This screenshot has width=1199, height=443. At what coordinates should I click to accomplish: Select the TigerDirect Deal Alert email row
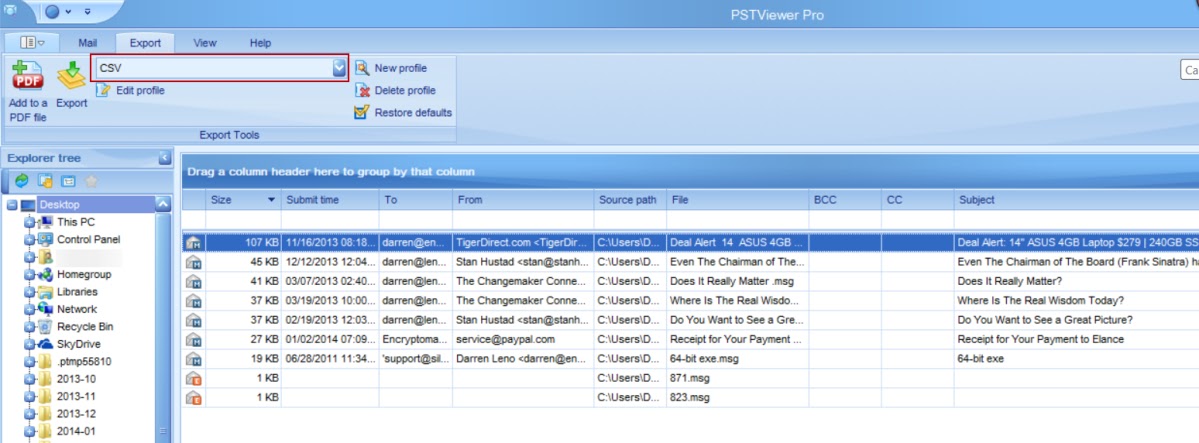tap(690, 243)
